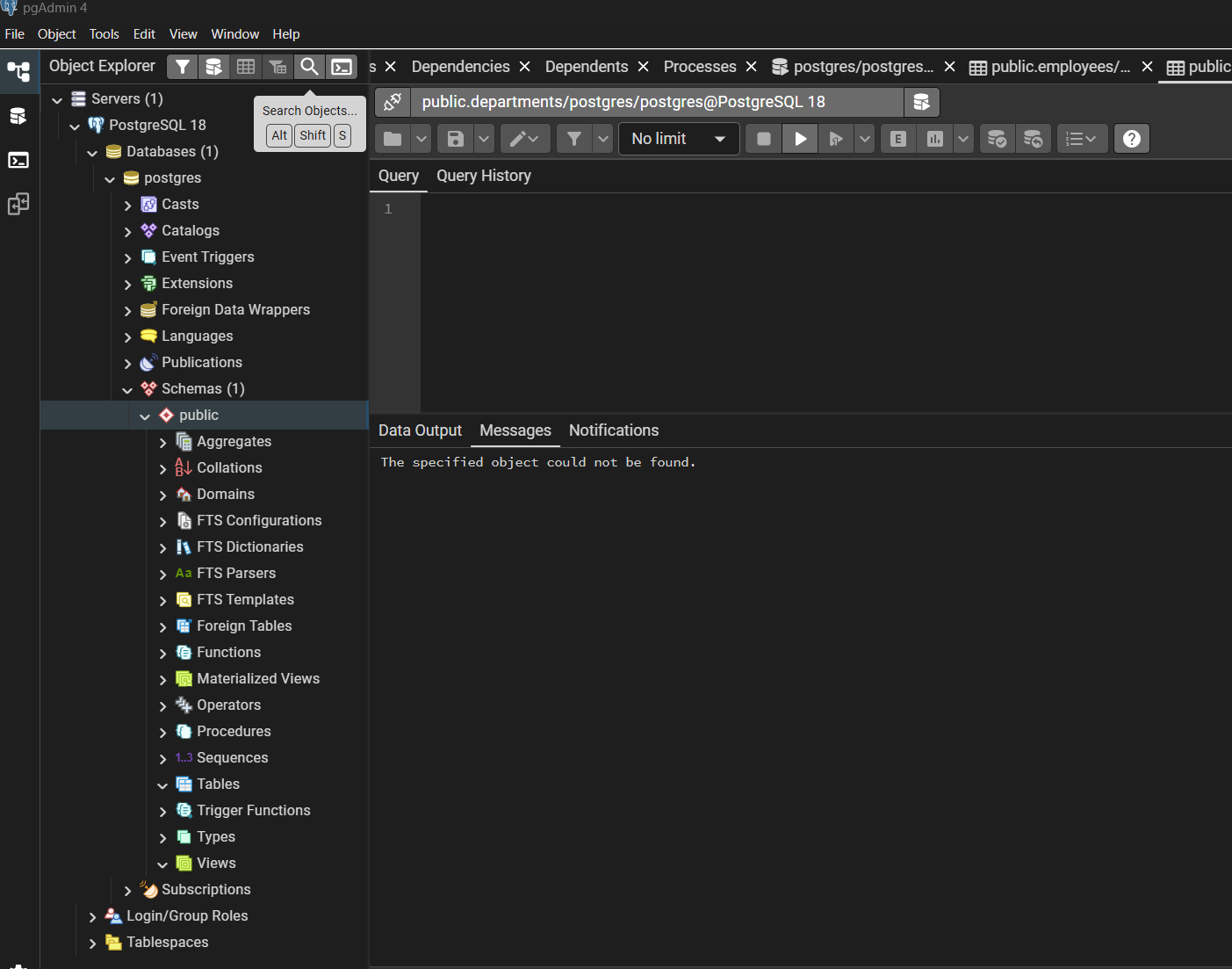Screen dimensions: 1232x969
Task: Open dropdown arrow beside filter funnel
Action: coord(602,139)
